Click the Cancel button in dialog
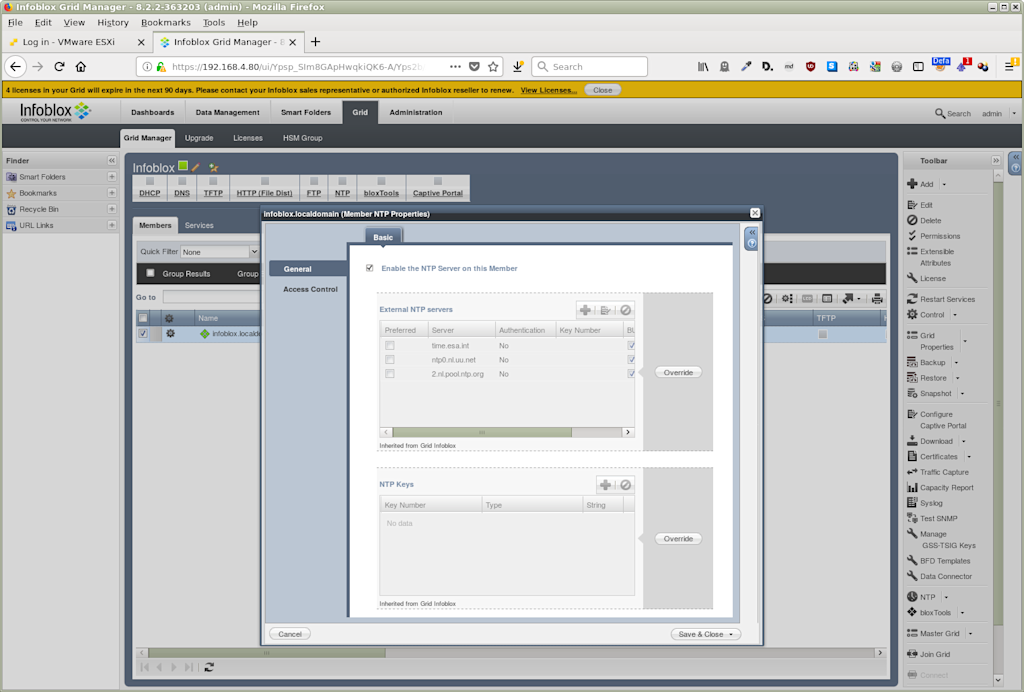 click(x=290, y=634)
